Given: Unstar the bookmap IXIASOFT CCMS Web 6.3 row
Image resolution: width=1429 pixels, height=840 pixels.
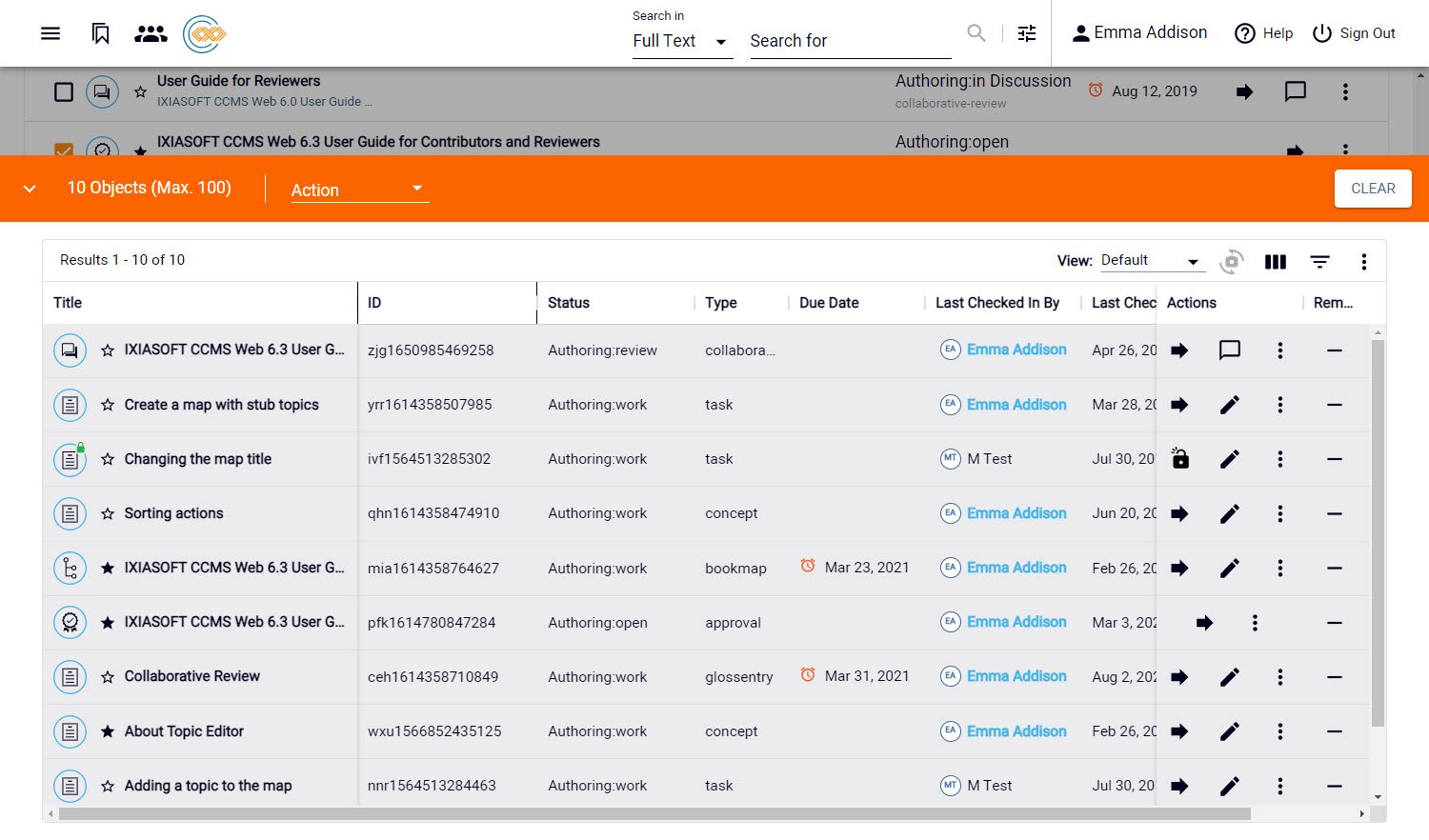Looking at the screenshot, I should [108, 568].
